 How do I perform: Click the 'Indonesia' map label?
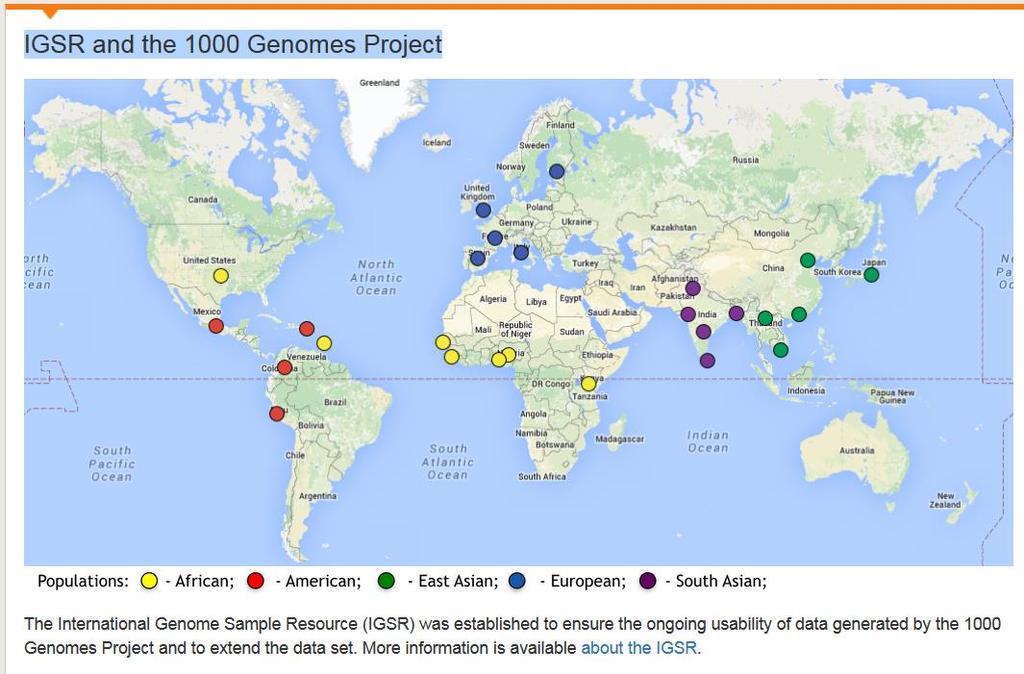[806, 391]
